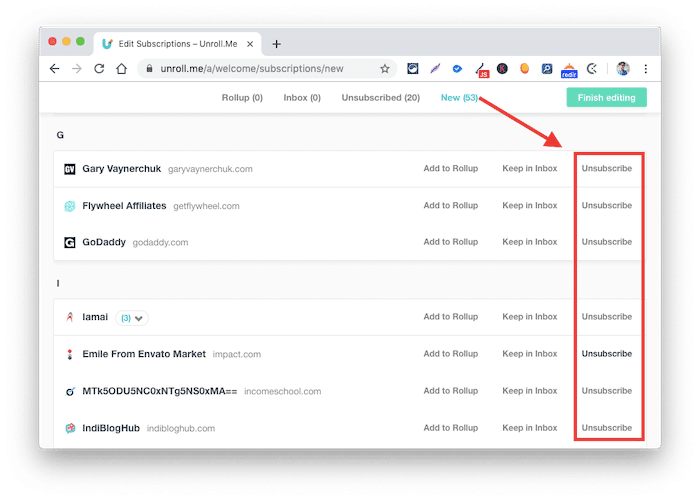
Task: Add Emile From Envato Market to Rollup
Action: (451, 354)
